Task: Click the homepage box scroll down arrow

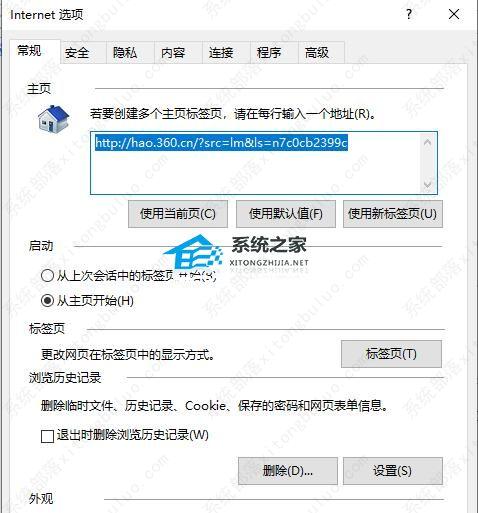Action: click(x=427, y=185)
